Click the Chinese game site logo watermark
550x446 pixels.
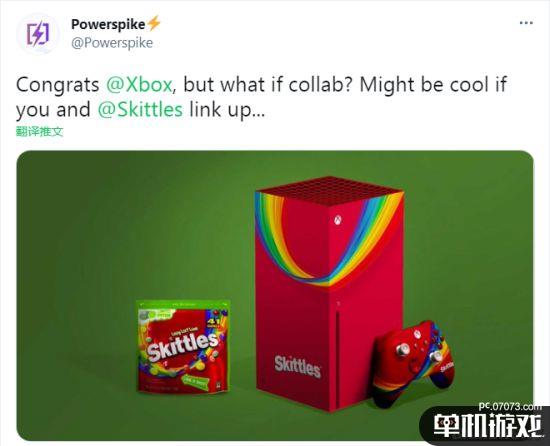(488, 426)
